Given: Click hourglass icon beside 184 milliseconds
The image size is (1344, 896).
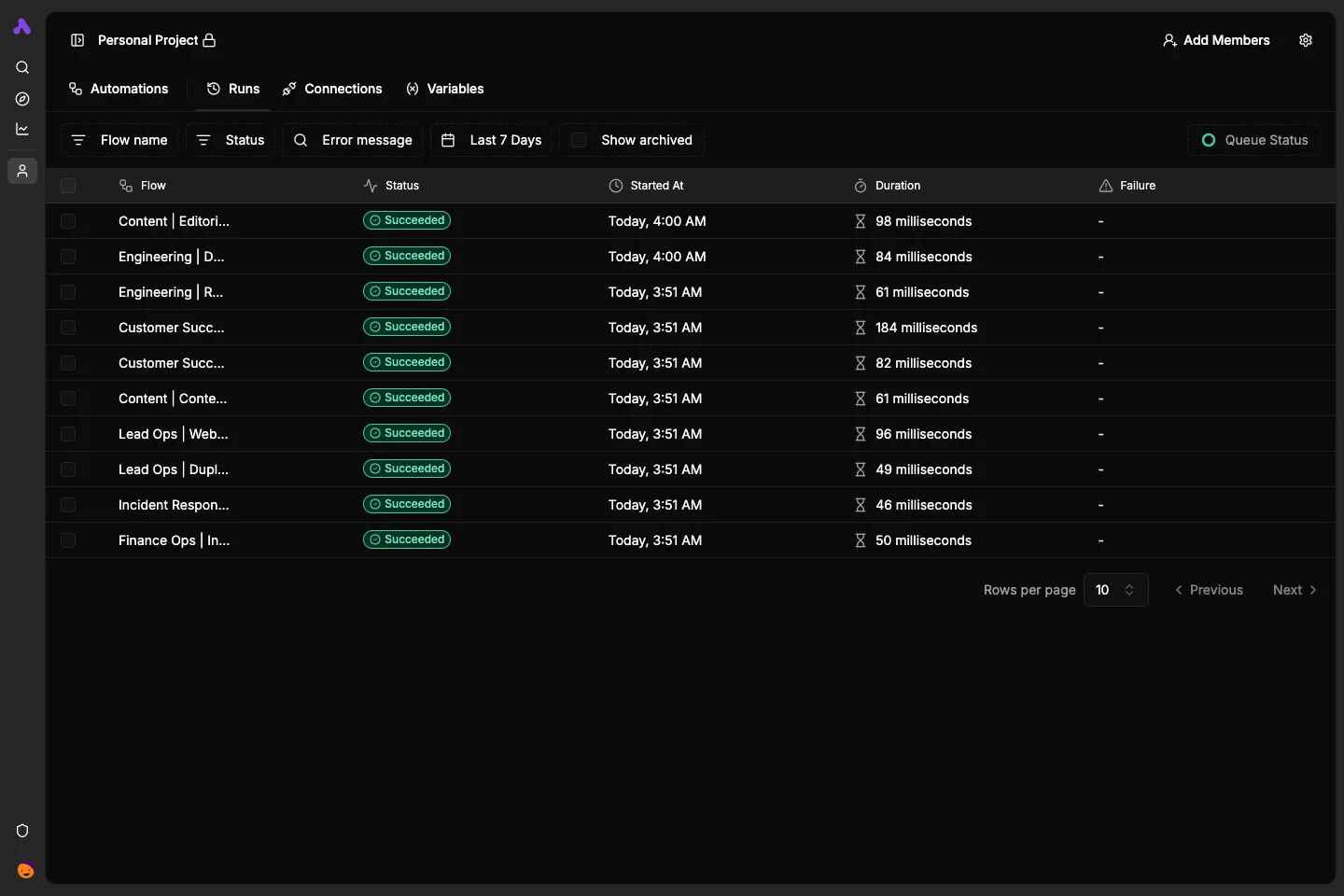Looking at the screenshot, I should tap(861, 328).
